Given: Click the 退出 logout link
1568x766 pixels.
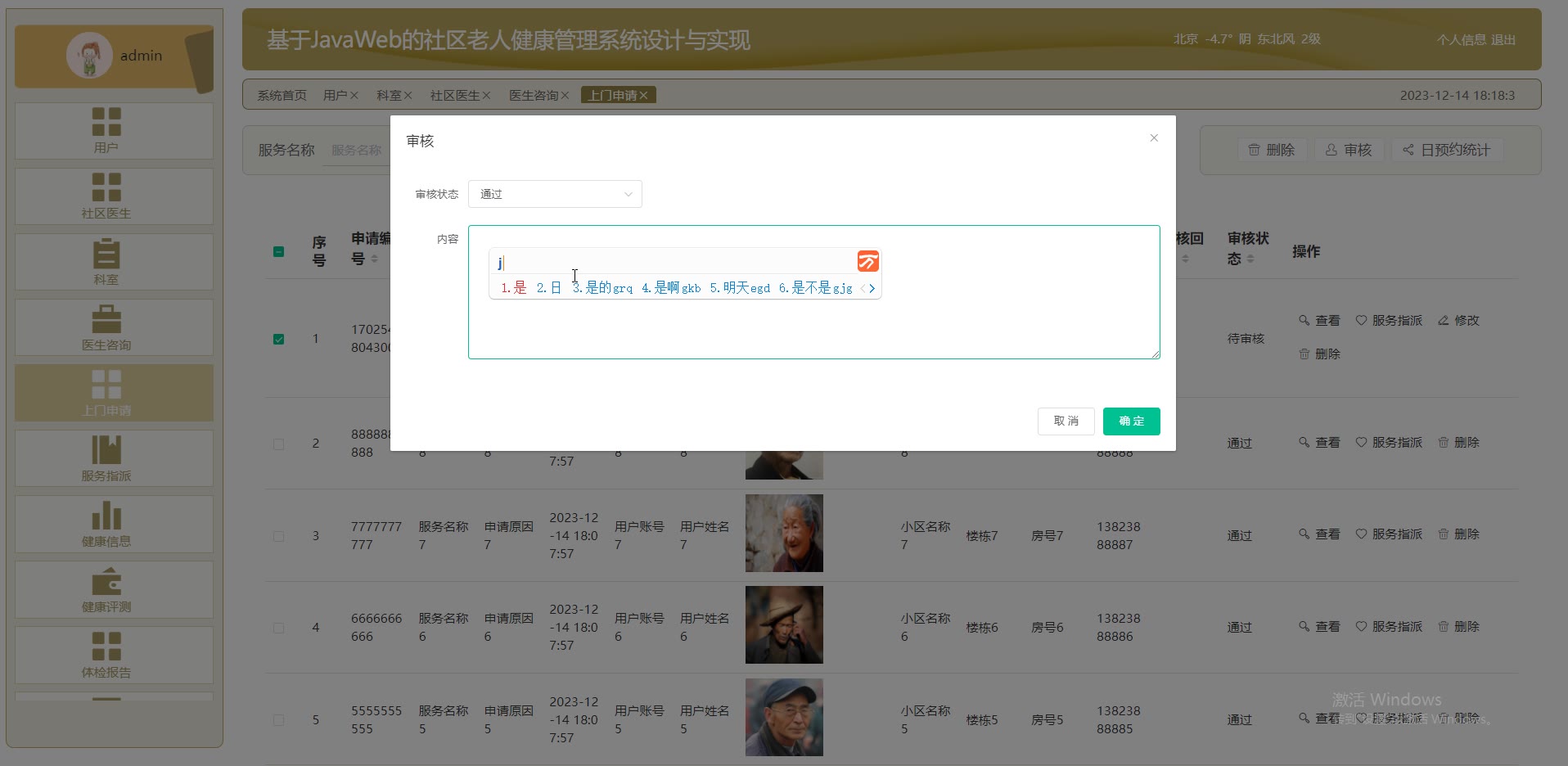Looking at the screenshot, I should (x=1503, y=39).
